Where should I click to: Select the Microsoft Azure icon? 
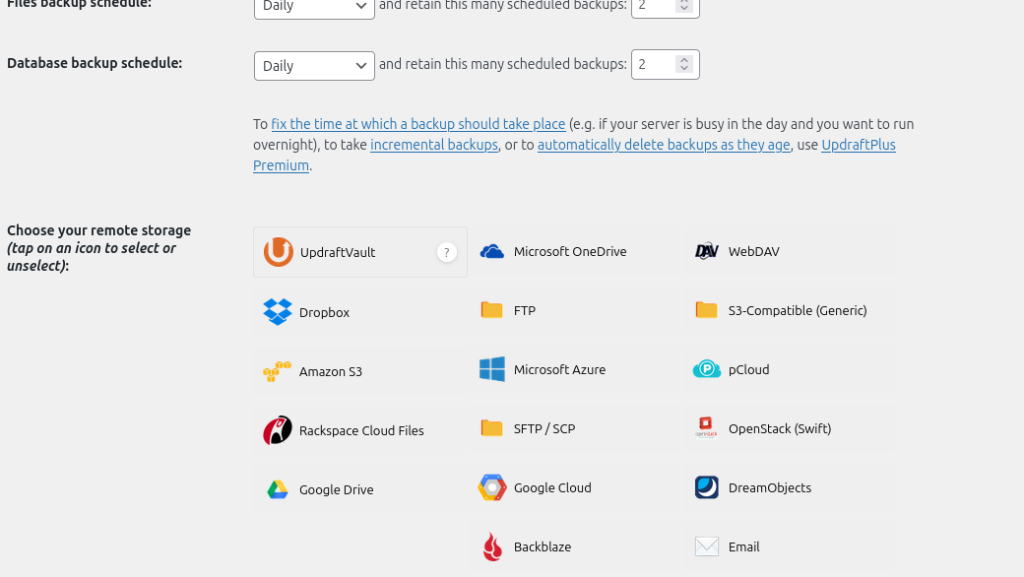point(492,369)
